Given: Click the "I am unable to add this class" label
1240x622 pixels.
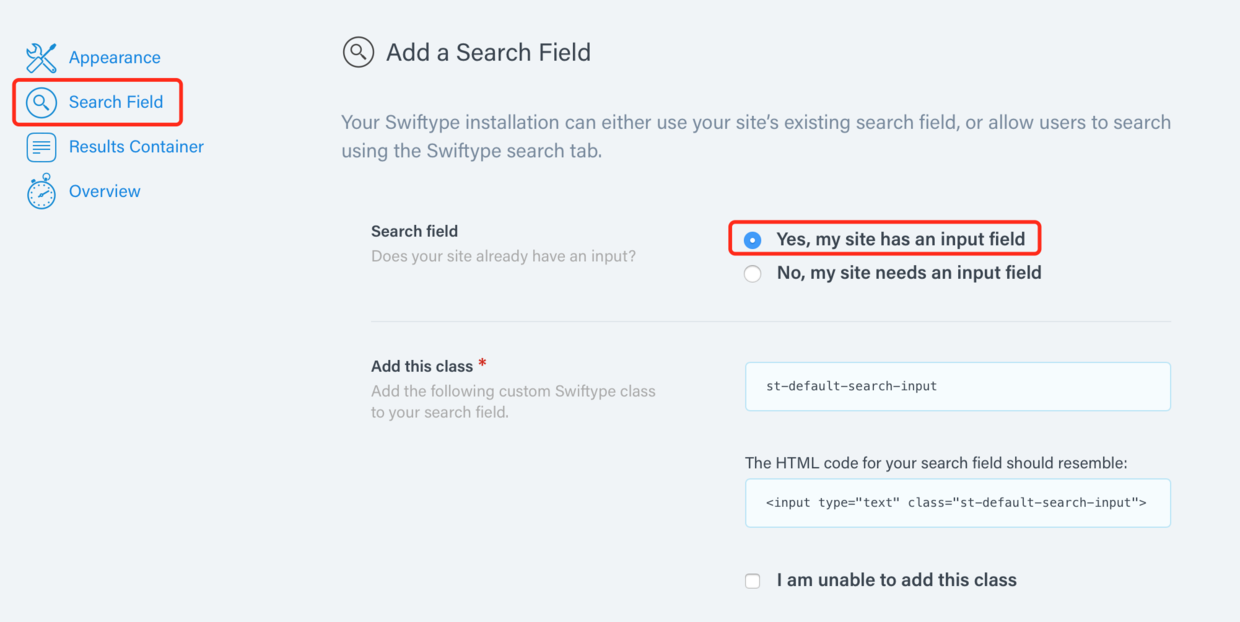Looking at the screenshot, I should click(896, 580).
